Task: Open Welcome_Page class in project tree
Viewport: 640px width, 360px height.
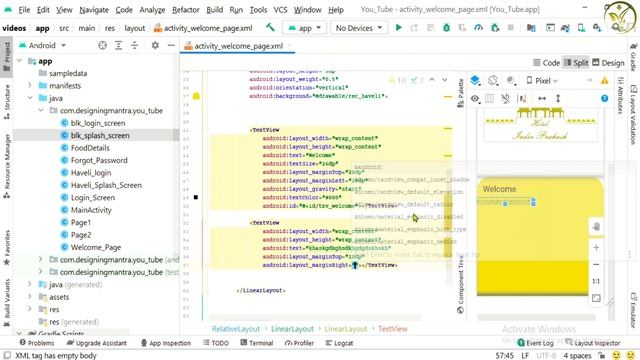Action: (x=96, y=247)
